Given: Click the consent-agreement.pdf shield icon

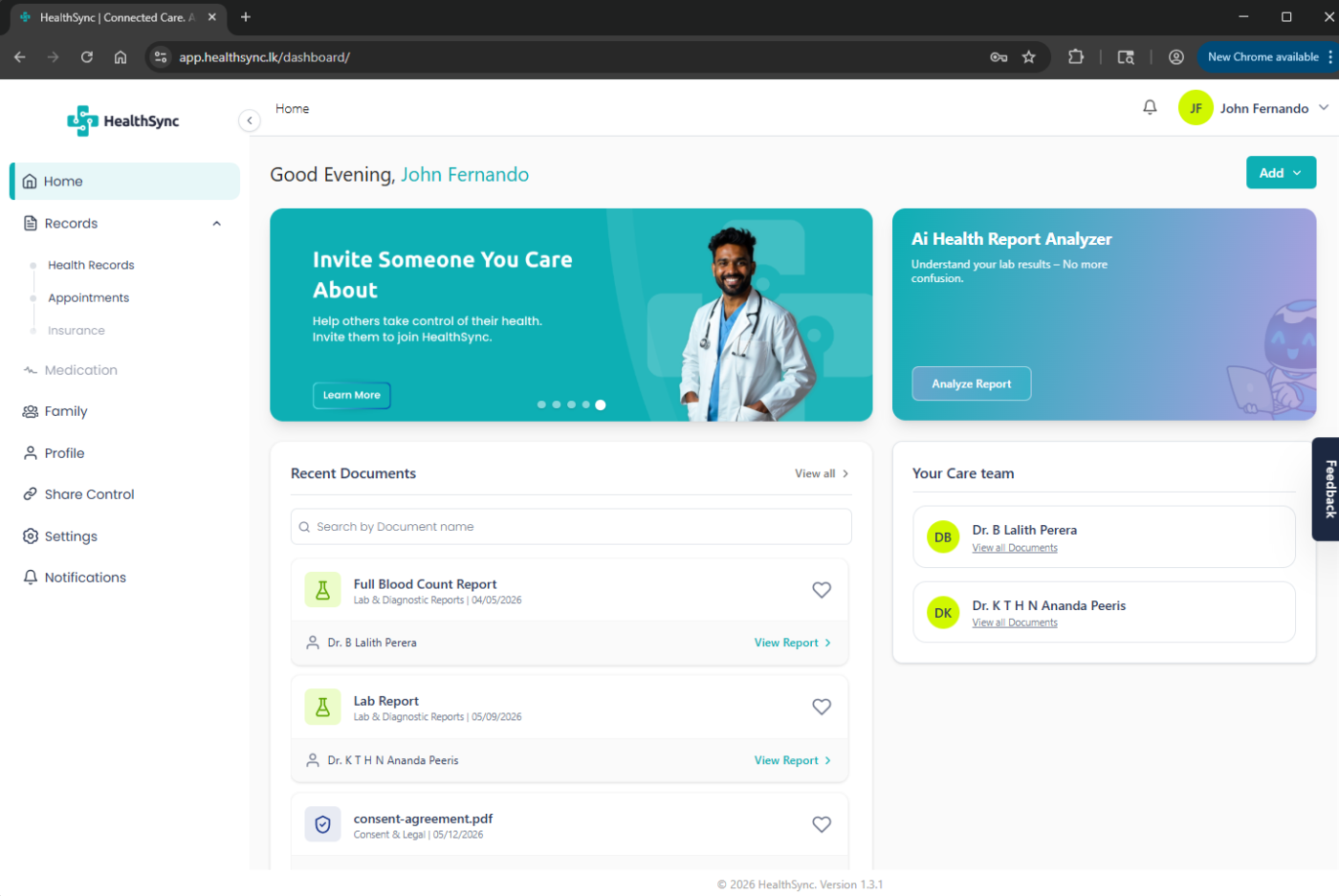Looking at the screenshot, I should 322,824.
